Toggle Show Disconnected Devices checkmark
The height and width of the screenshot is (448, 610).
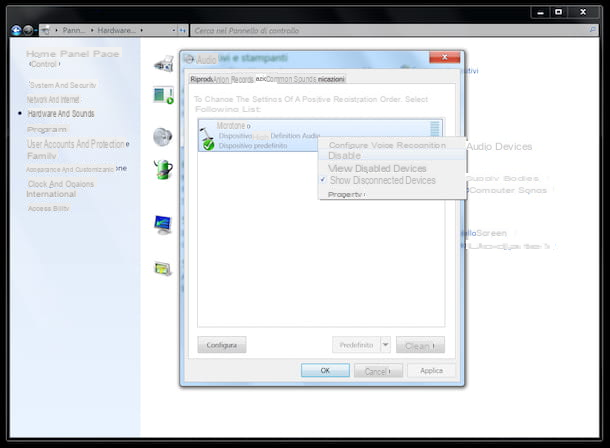[323, 180]
